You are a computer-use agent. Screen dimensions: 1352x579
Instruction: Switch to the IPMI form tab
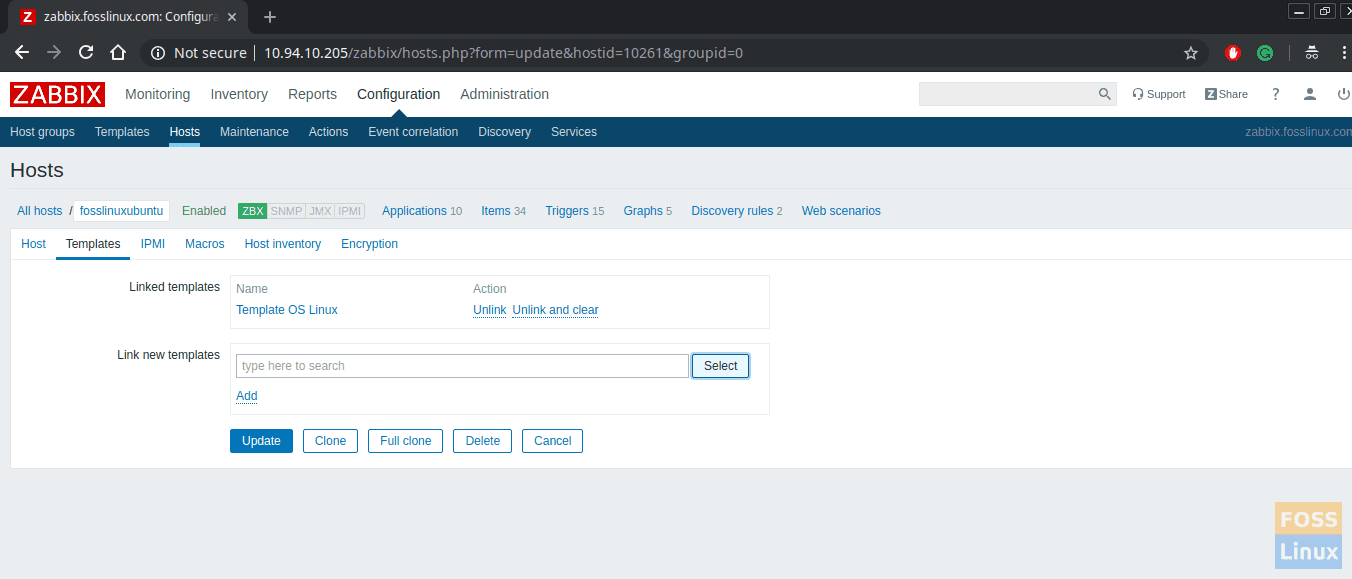153,244
